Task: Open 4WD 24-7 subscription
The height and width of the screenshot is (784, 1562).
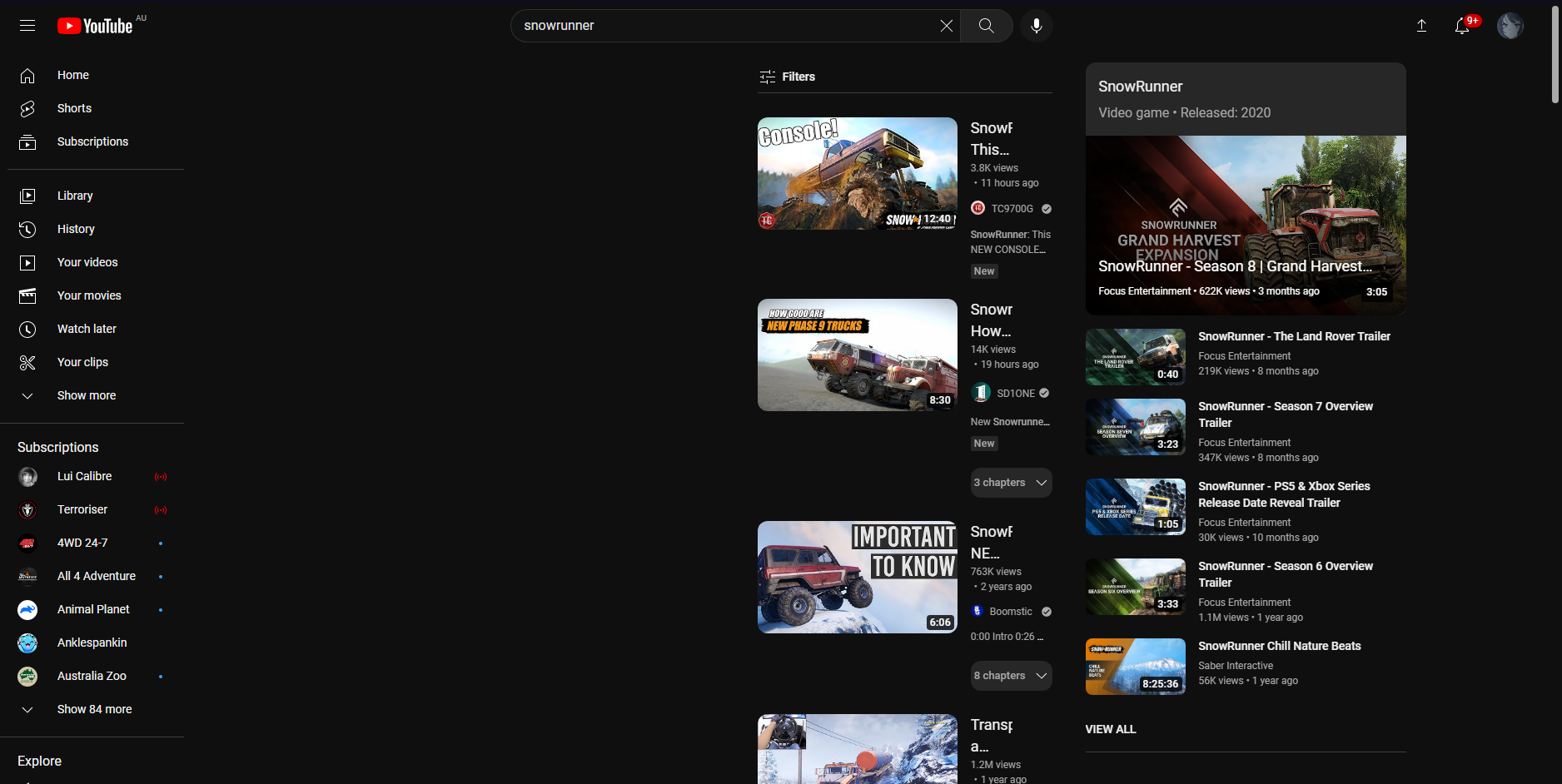Action: (x=96, y=543)
